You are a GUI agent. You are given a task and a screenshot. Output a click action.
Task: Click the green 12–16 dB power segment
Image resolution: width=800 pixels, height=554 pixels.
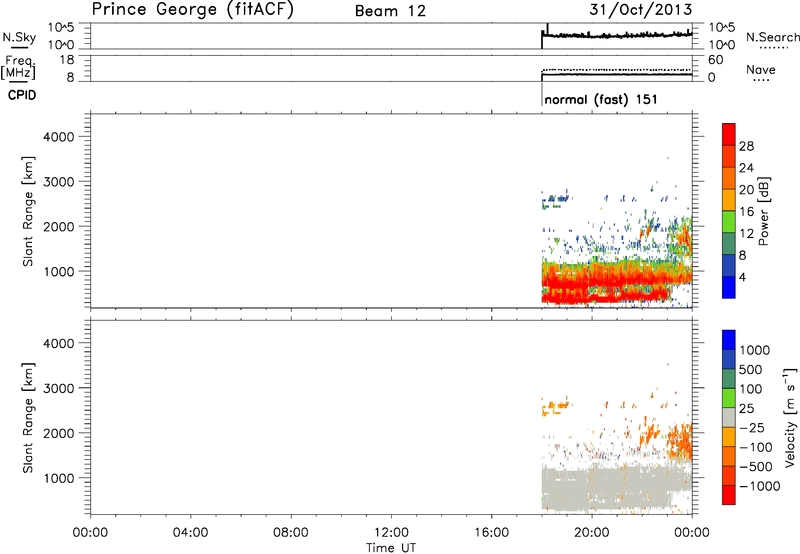[729, 222]
